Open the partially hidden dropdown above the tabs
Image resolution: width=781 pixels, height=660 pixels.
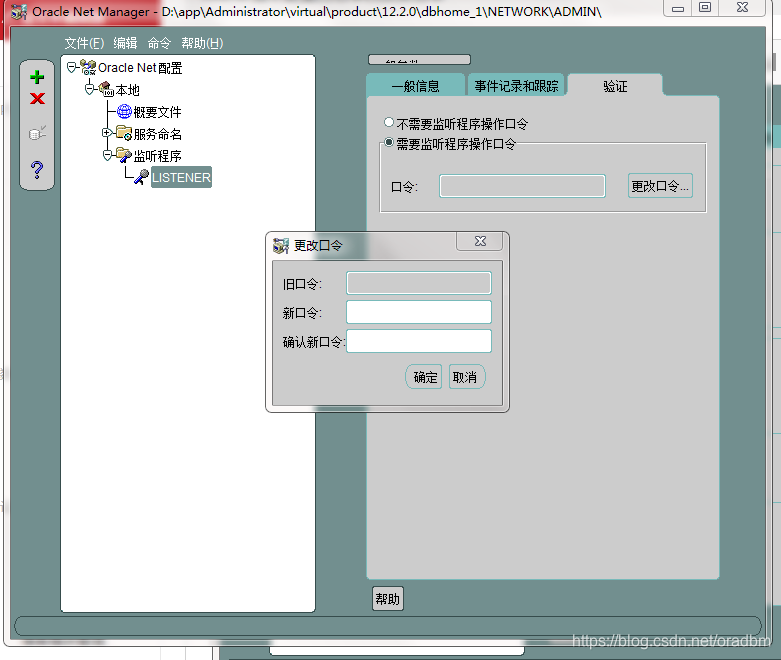click(419, 60)
